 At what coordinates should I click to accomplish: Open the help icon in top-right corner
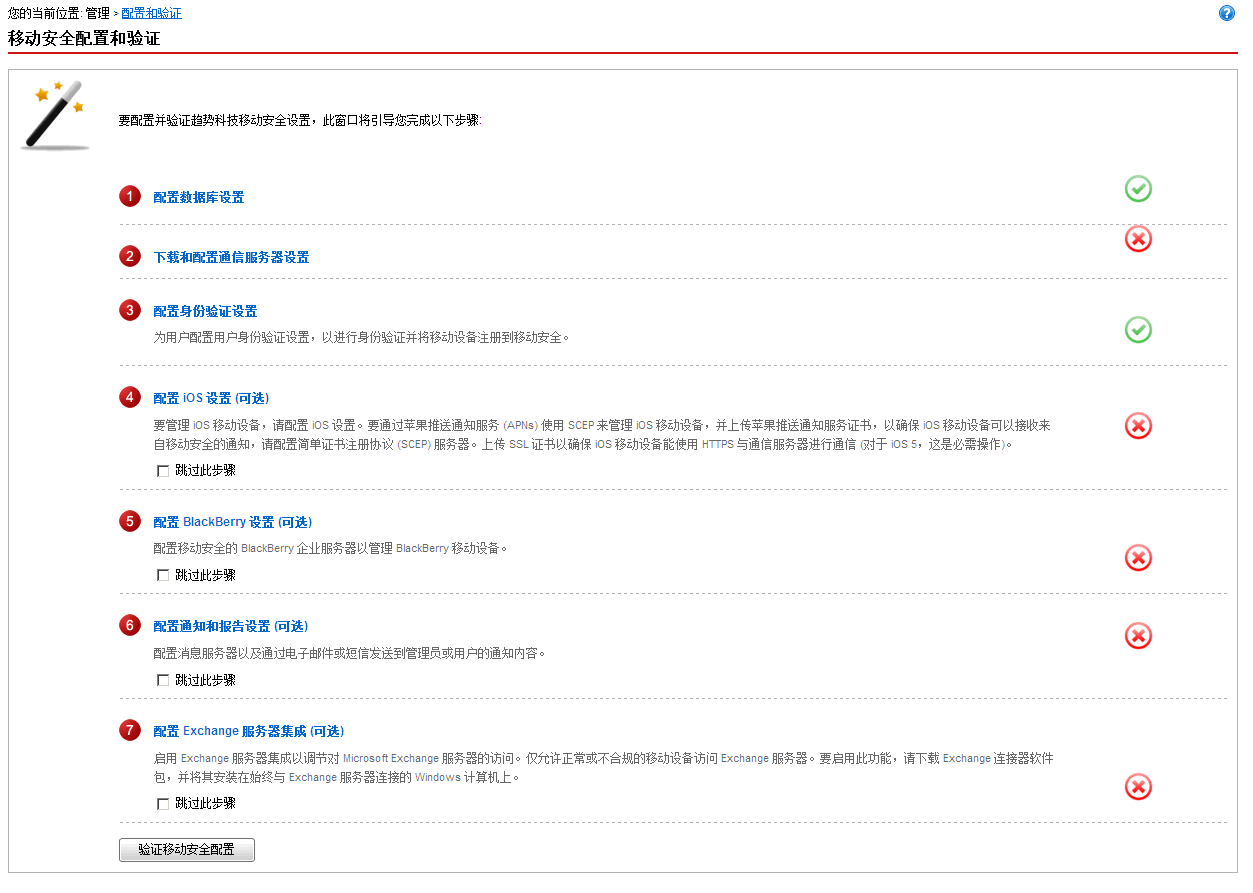pyautogui.click(x=1226, y=14)
